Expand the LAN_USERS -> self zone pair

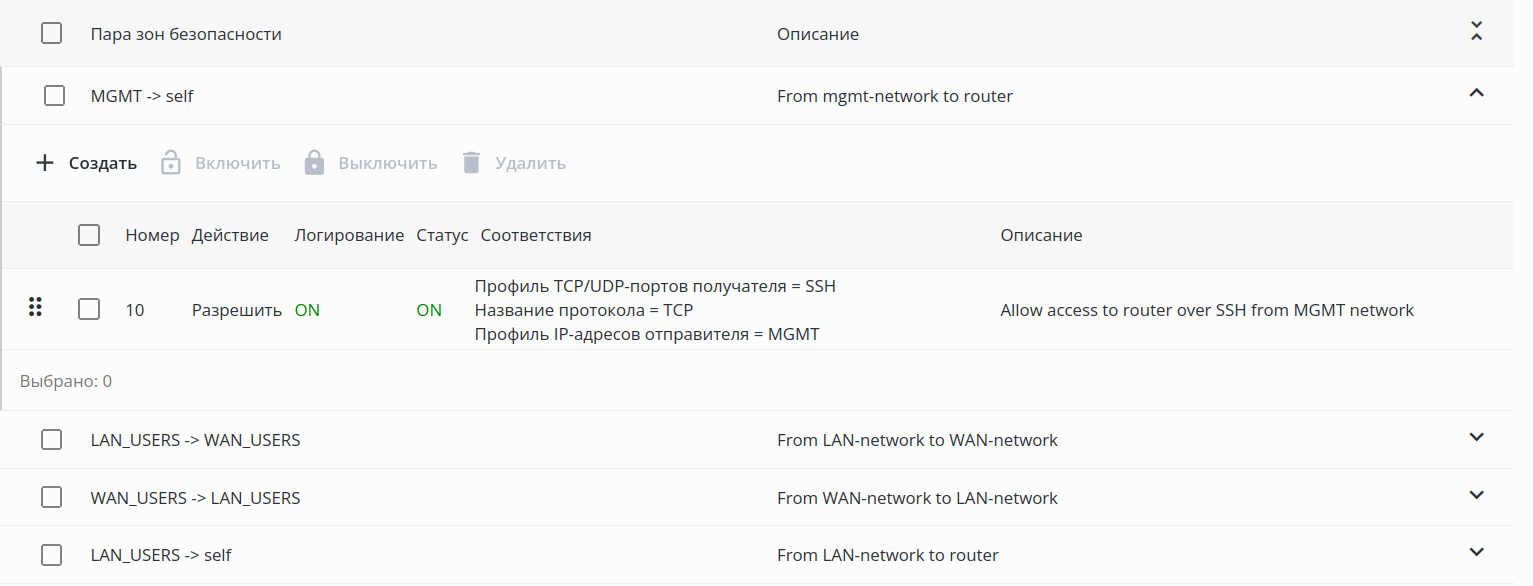click(x=1476, y=552)
